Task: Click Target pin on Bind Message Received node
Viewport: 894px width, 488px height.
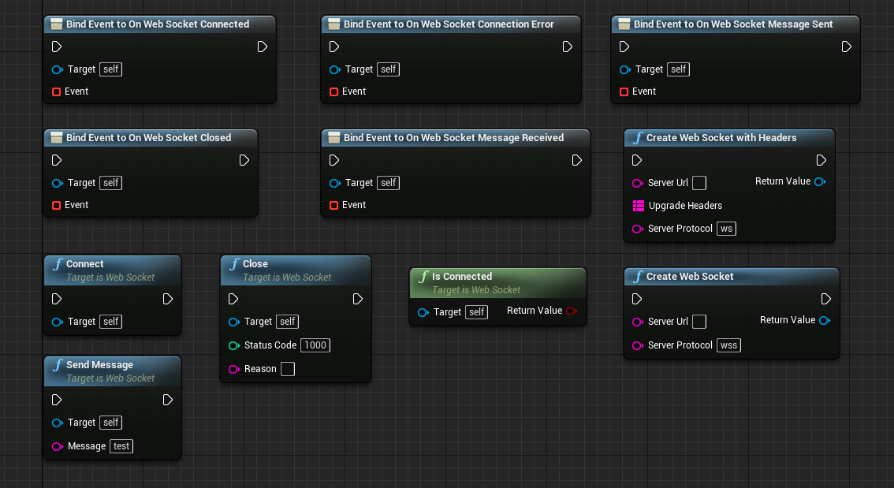Action: tap(335, 183)
